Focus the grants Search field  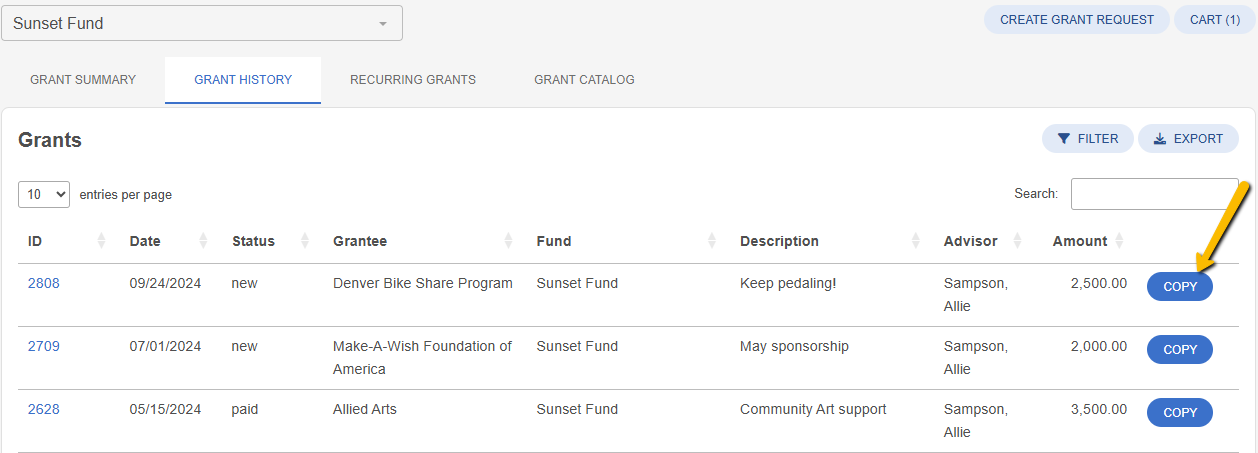pos(1155,194)
